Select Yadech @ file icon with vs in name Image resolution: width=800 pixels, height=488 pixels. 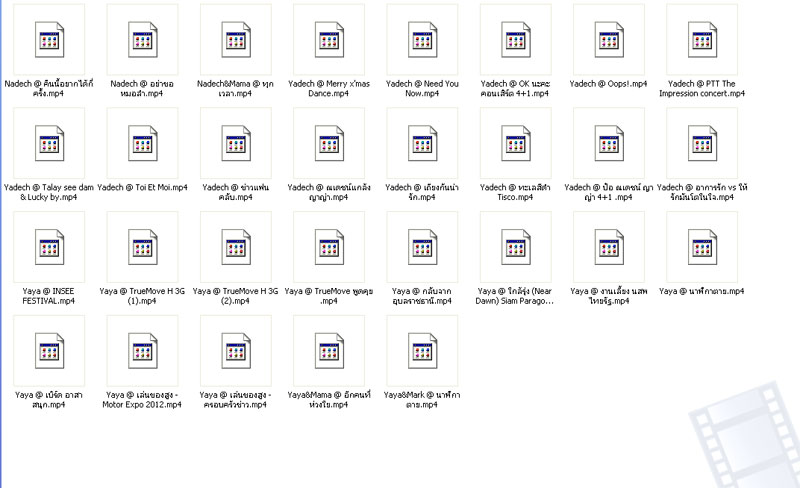click(x=703, y=143)
